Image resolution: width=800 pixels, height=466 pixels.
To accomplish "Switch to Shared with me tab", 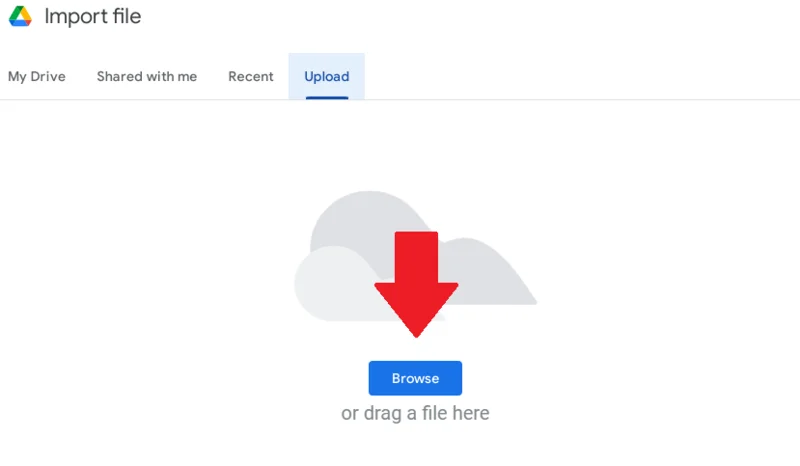I will pyautogui.click(x=147, y=77).
